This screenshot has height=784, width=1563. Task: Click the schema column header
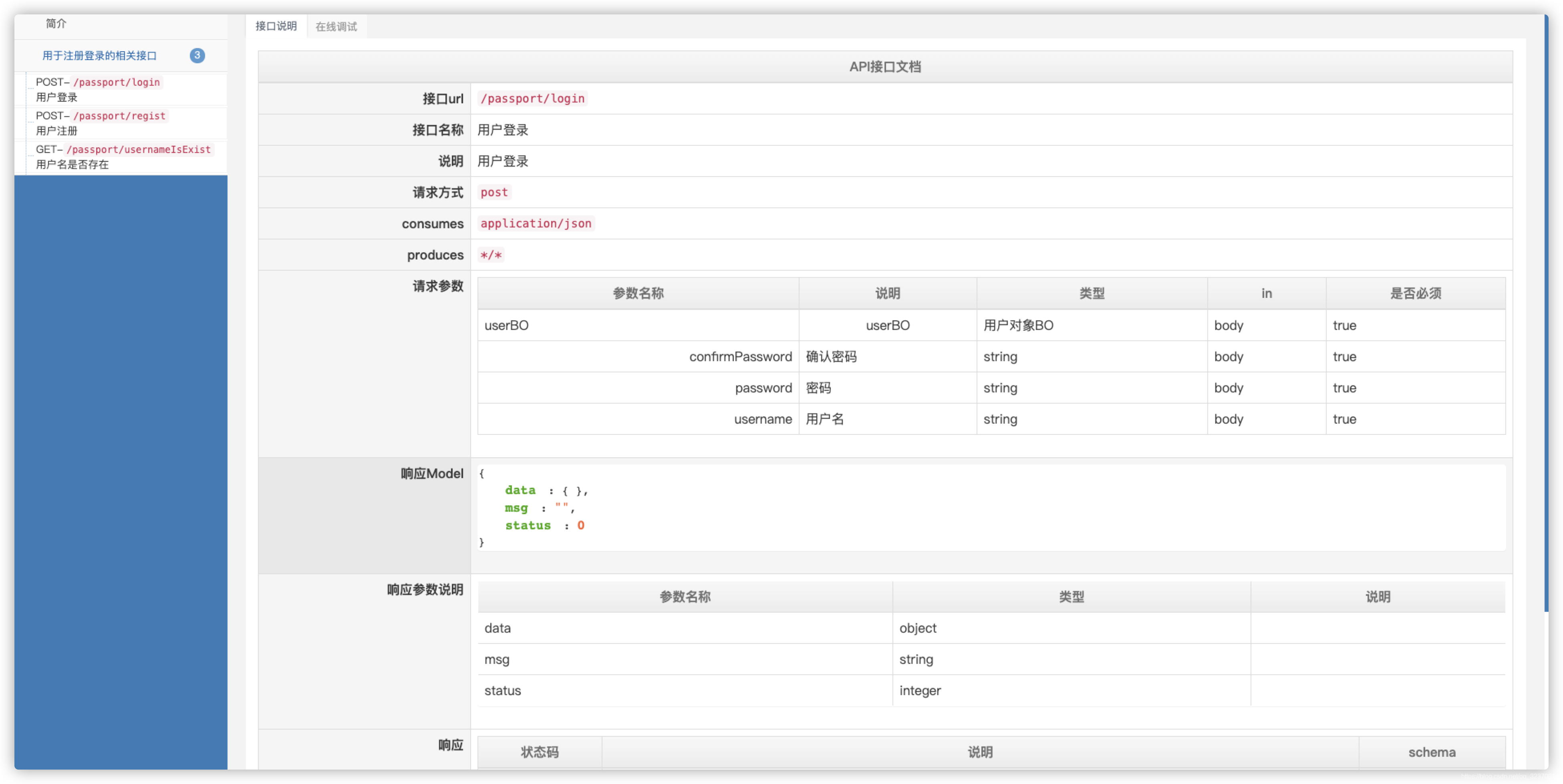pos(1431,752)
